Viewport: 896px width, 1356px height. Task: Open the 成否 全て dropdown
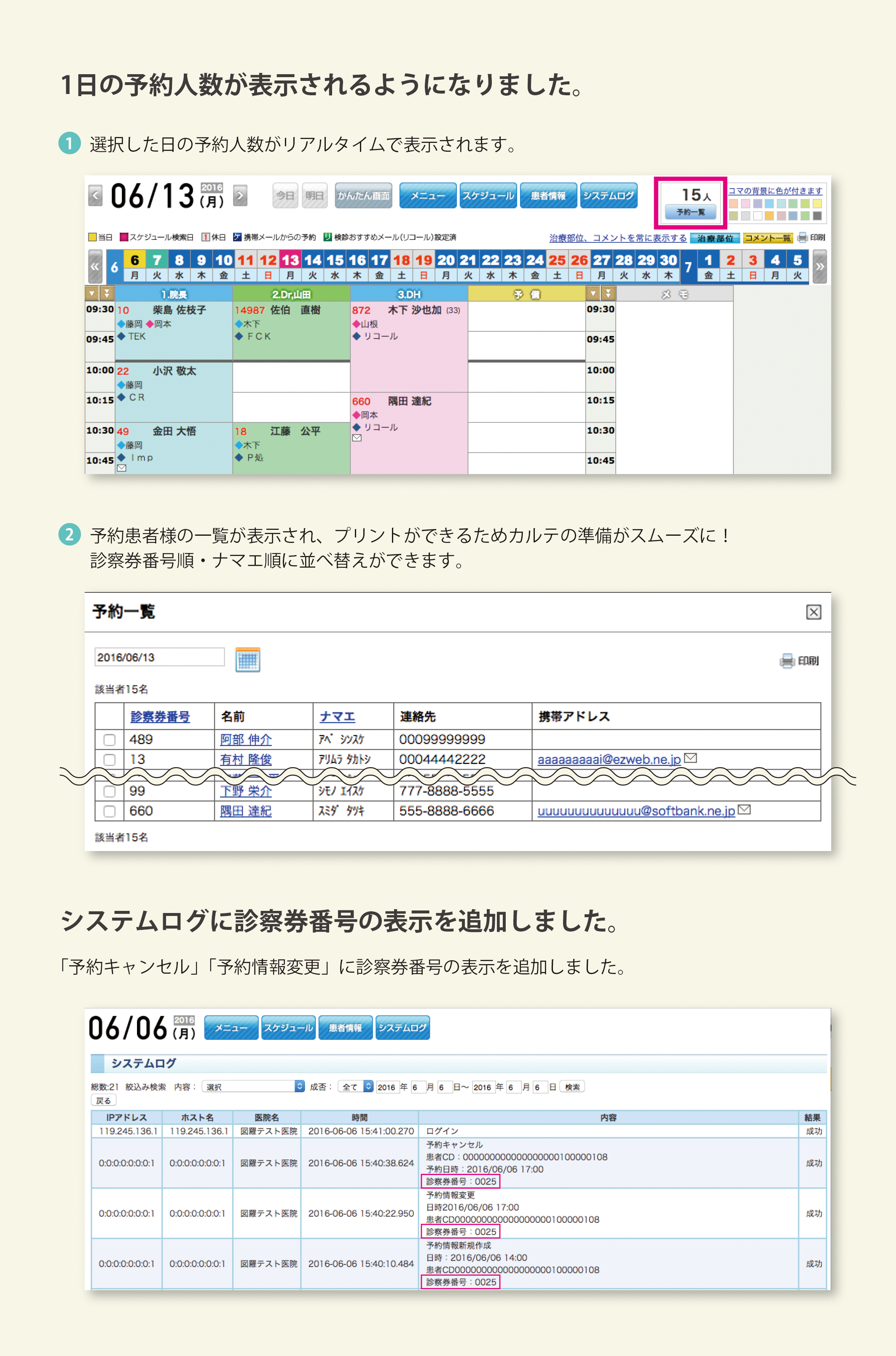tap(355, 1086)
